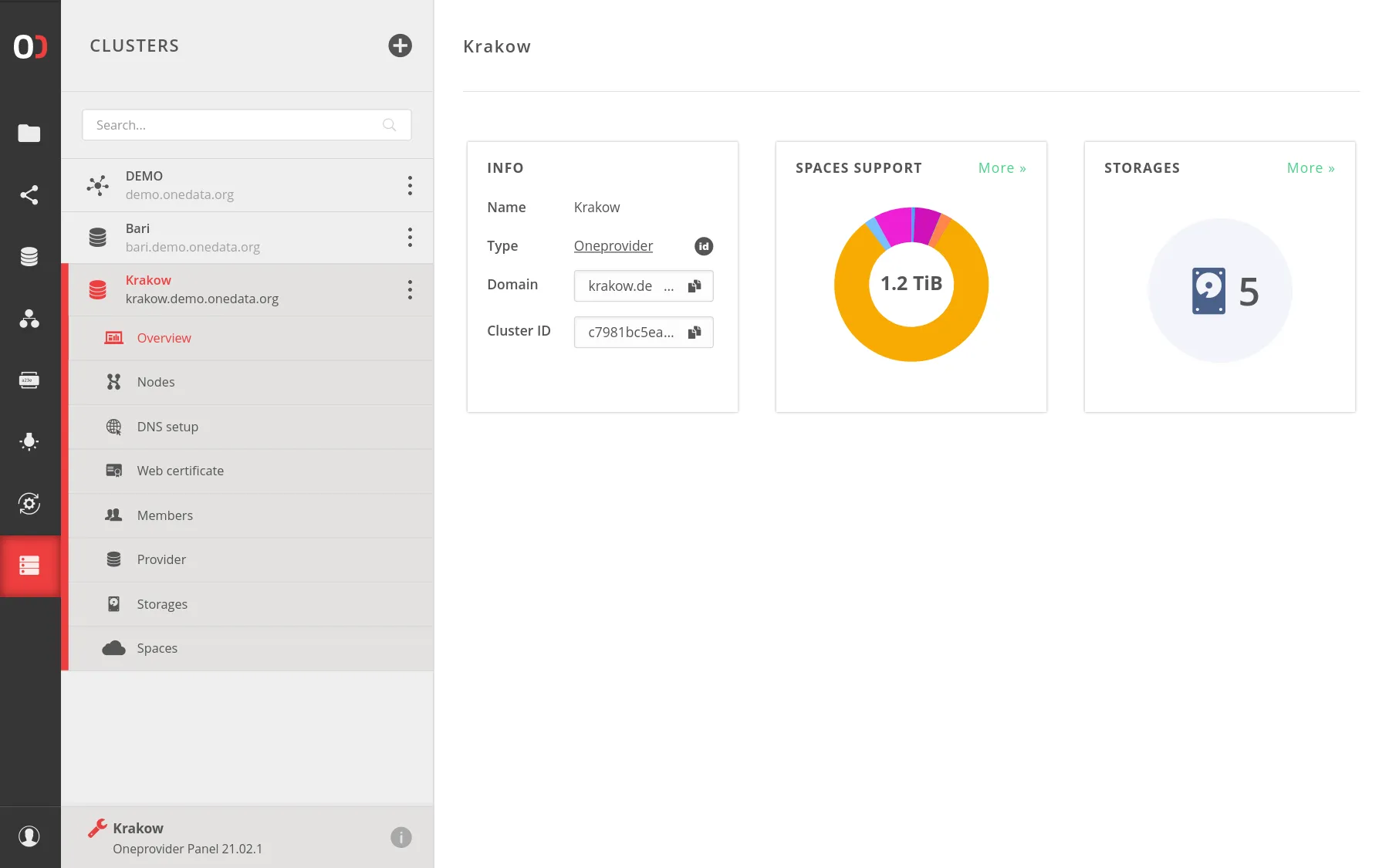
Task: Click More in the Spaces Support card
Action: [1001, 167]
